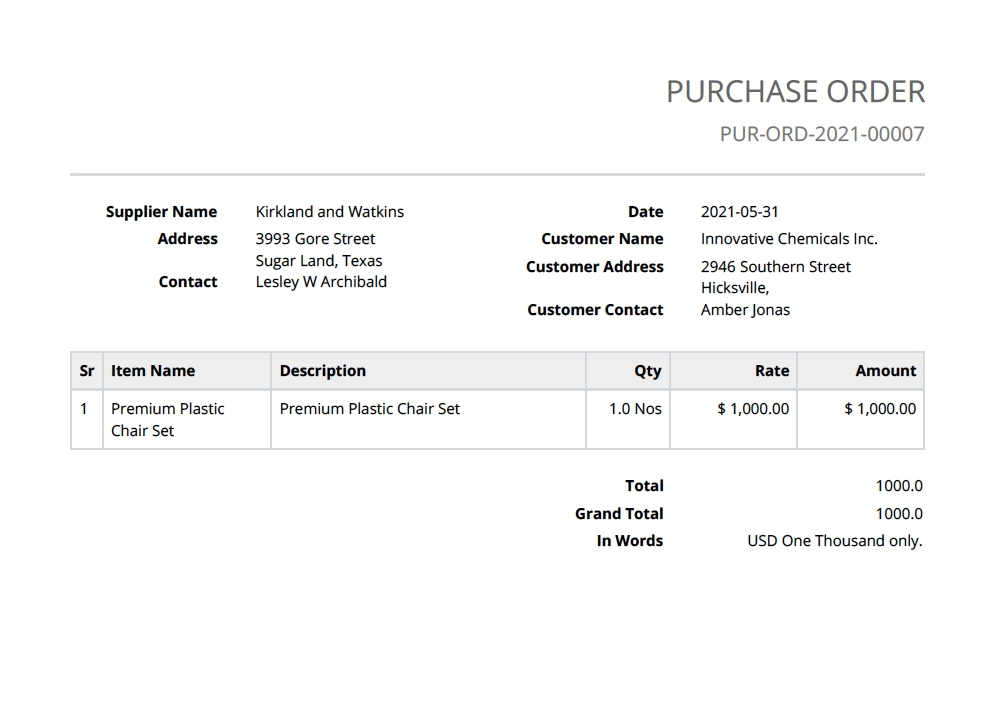Click the Item Name column header
The height and width of the screenshot is (713, 996).
(153, 371)
